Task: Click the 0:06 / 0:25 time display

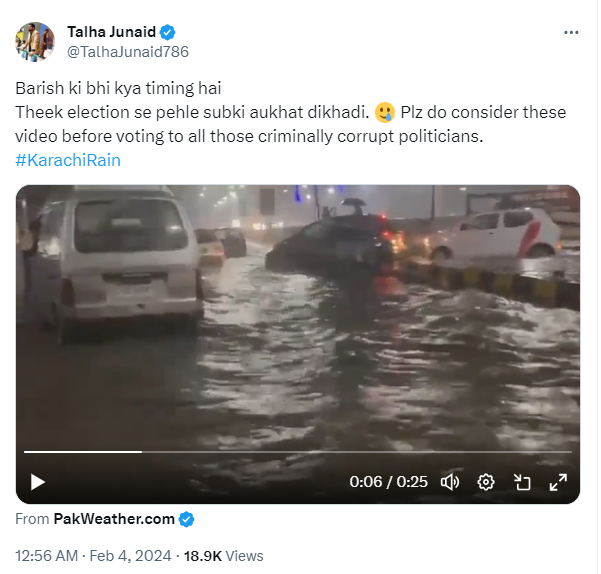Action: (388, 482)
